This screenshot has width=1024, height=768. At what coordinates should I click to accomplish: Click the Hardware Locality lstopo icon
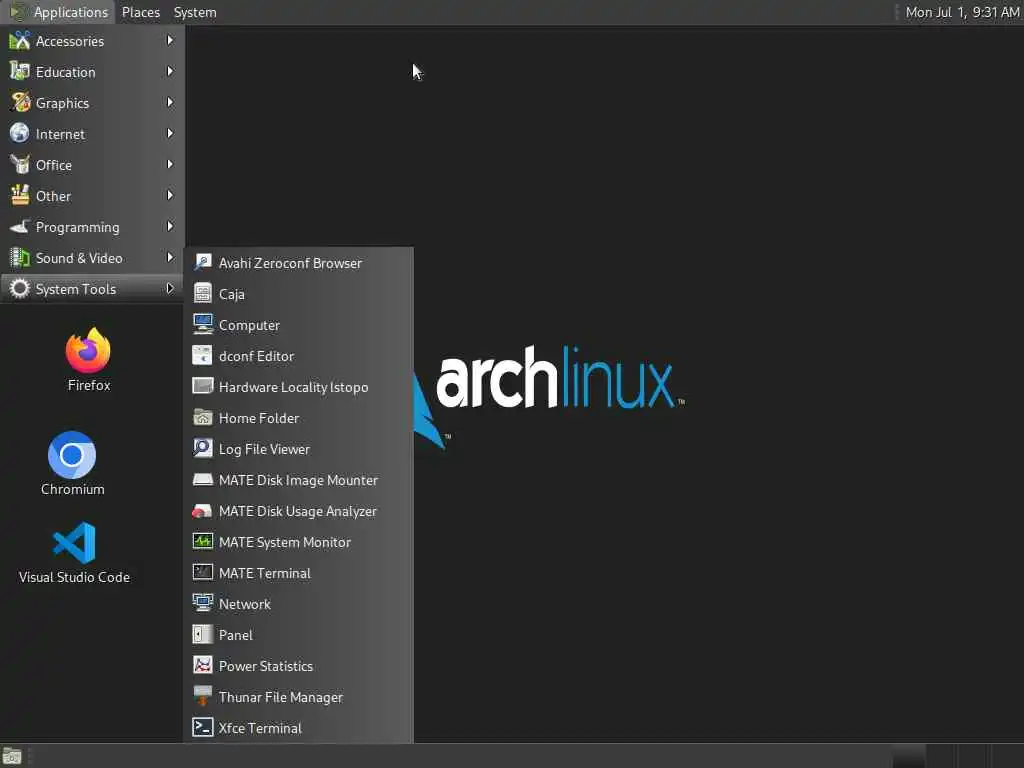[x=202, y=387]
